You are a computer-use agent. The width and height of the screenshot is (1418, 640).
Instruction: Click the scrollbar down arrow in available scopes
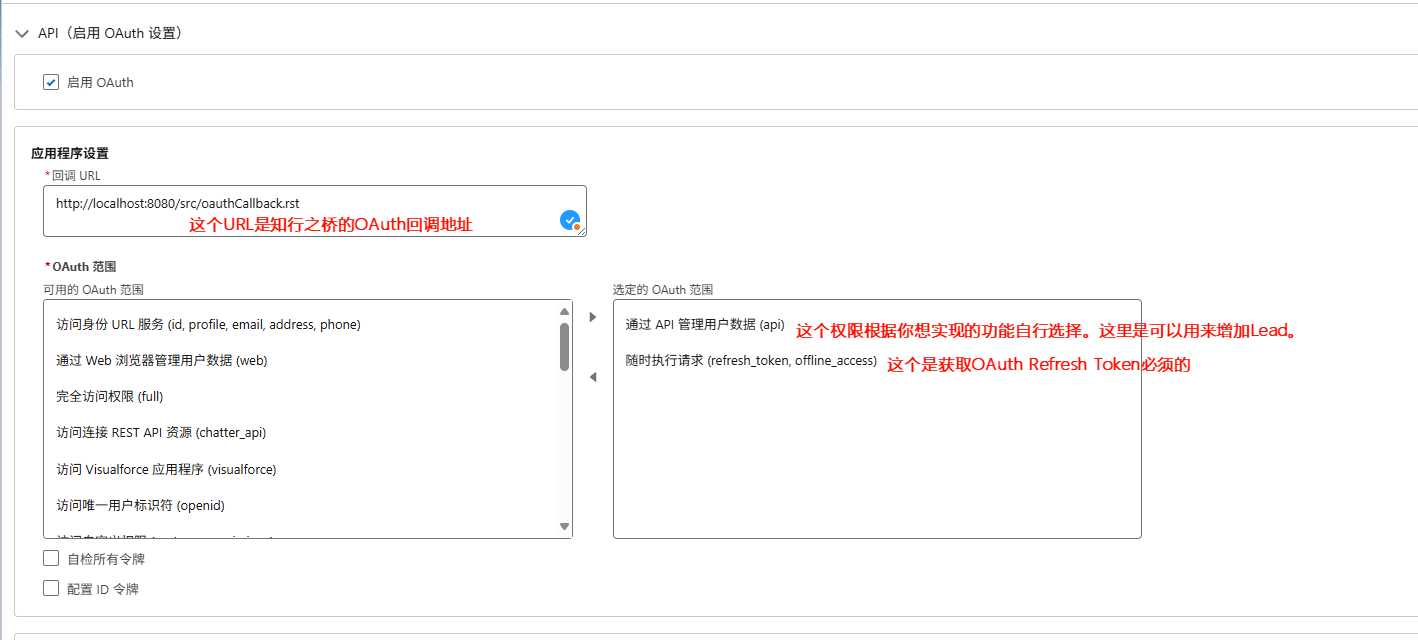click(564, 526)
